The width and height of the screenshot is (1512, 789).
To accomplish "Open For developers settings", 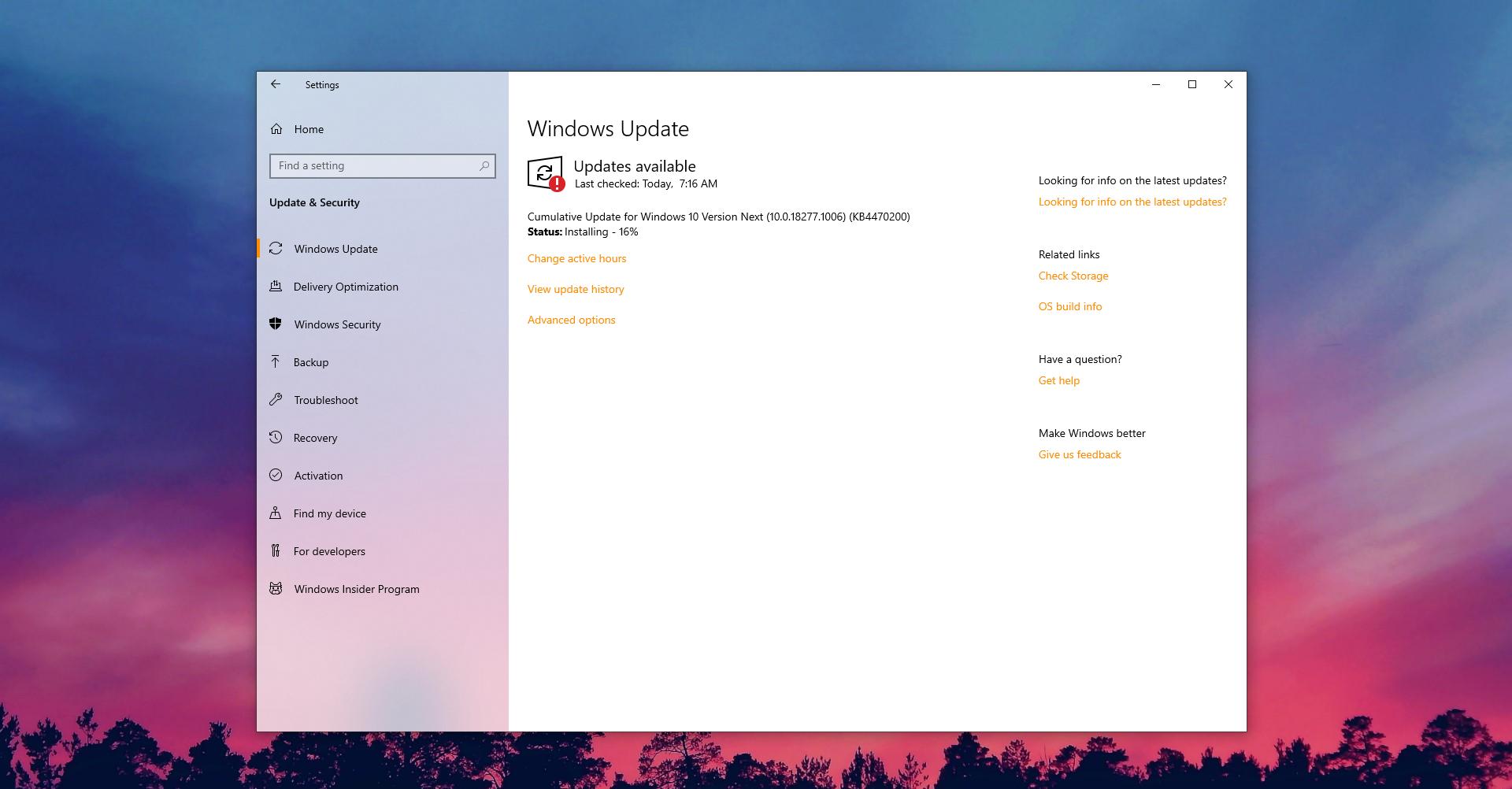I will (383, 551).
